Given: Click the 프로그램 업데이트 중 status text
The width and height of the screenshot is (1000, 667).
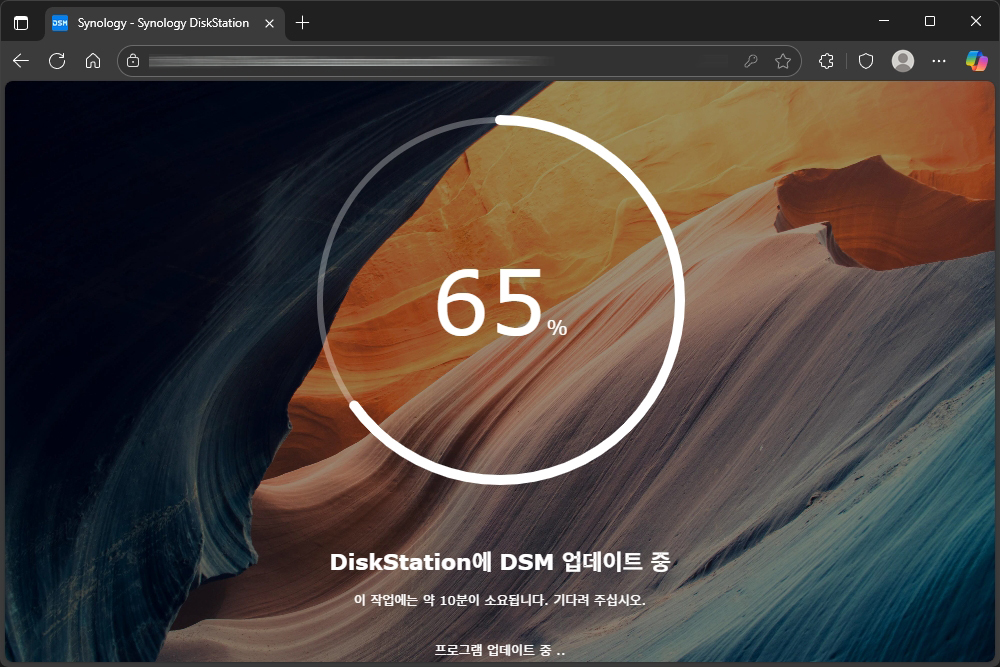Looking at the screenshot, I should click(x=500, y=650).
